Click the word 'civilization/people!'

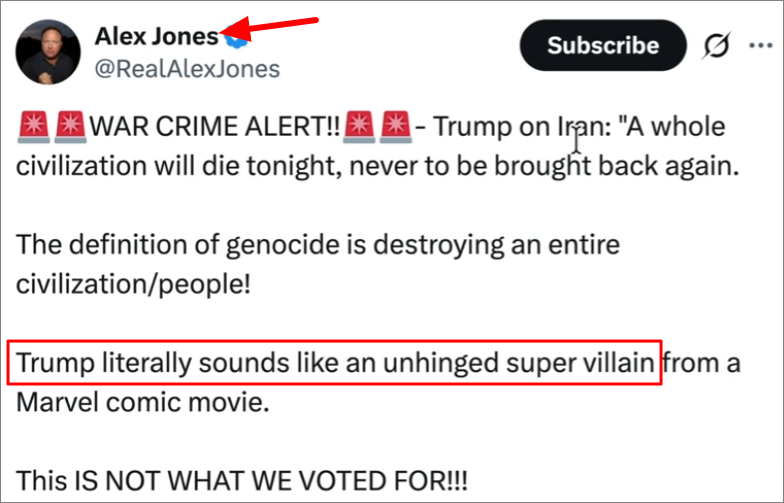[133, 284]
